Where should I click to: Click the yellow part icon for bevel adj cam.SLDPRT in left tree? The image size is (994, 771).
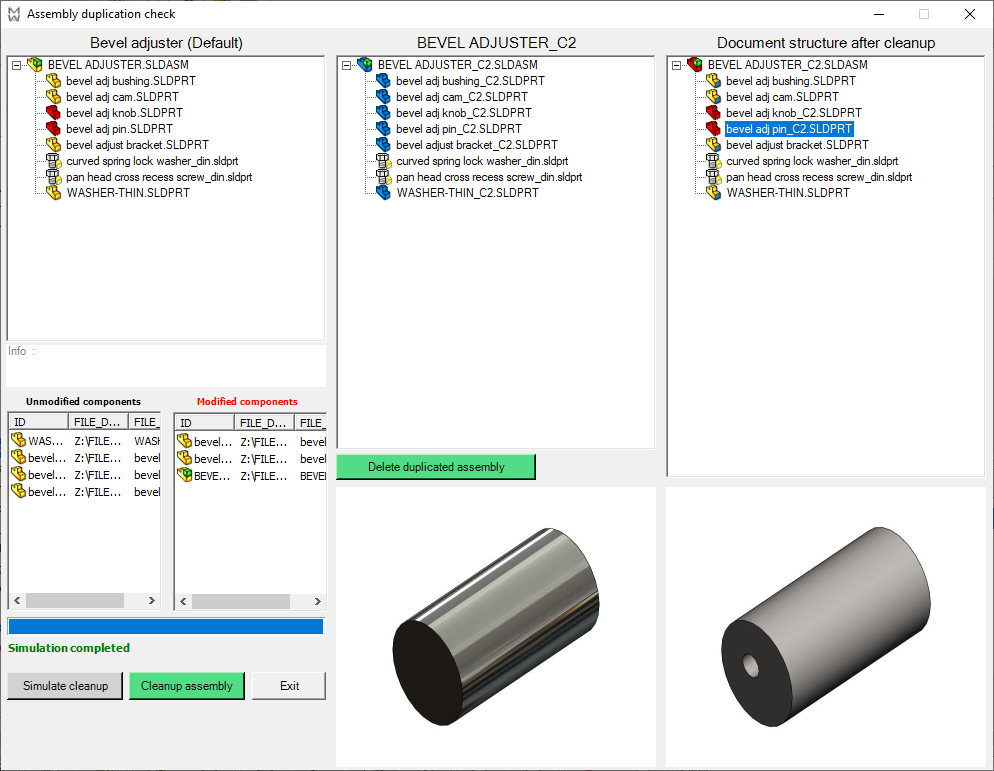click(x=54, y=96)
